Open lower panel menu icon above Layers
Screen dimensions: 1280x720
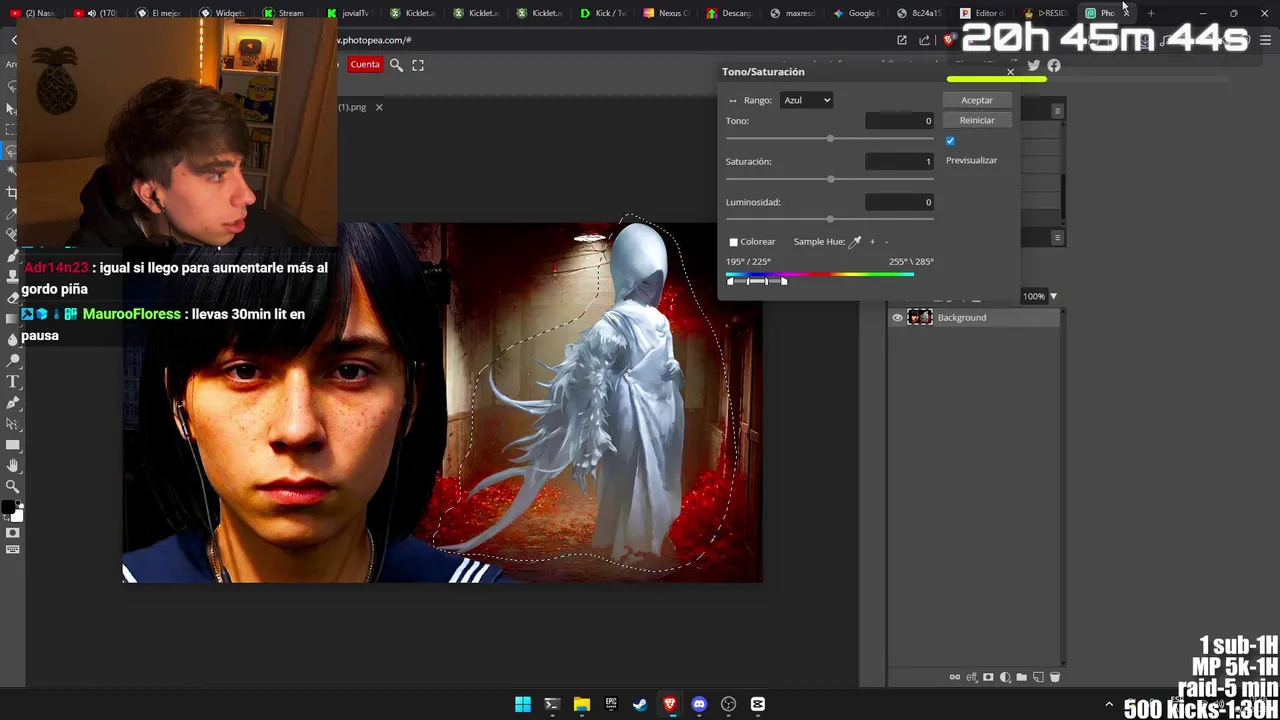click(x=1058, y=237)
